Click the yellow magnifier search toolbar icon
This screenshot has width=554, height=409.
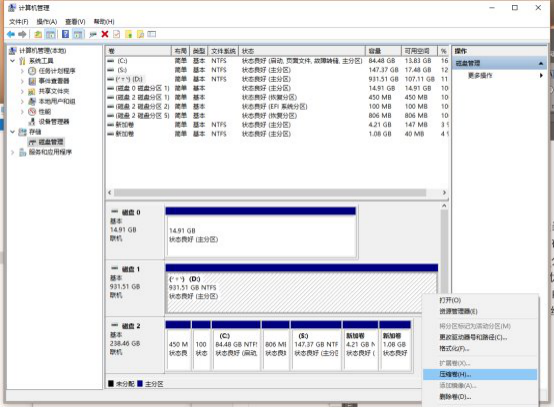[140, 34]
